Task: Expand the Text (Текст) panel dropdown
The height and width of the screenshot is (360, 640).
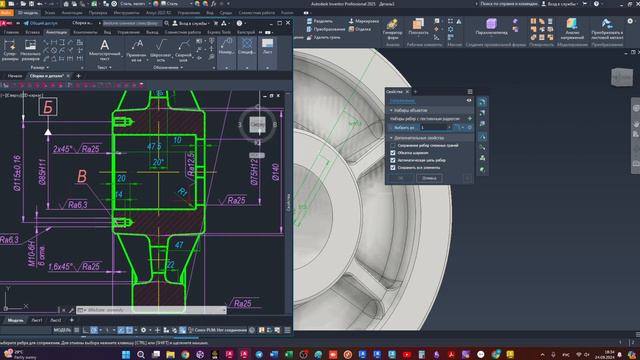Action: pos(104,67)
